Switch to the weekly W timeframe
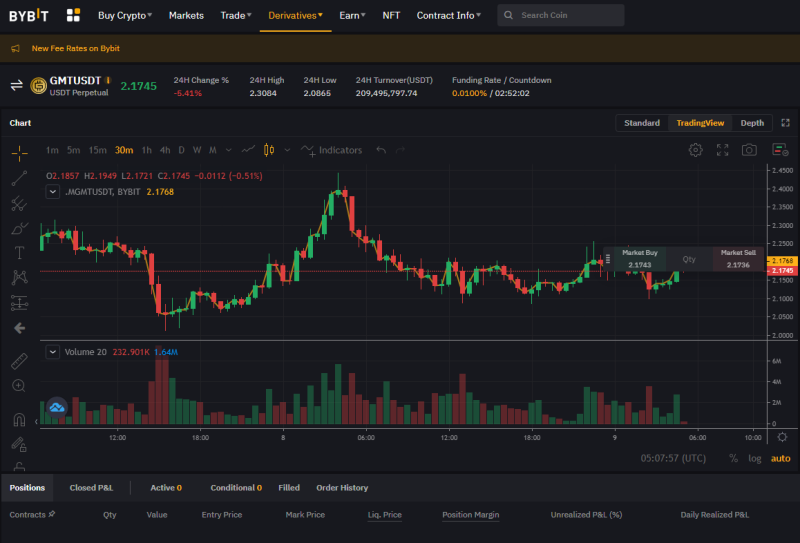The height and width of the screenshot is (543, 800). 197,150
